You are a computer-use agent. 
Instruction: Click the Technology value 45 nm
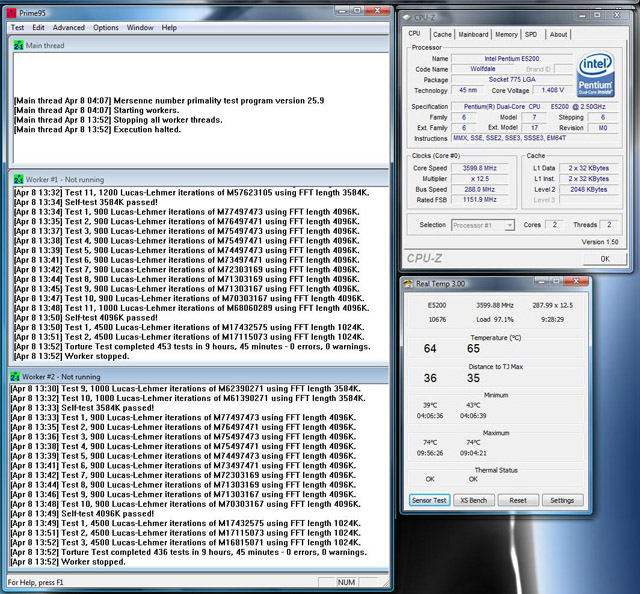click(x=468, y=90)
